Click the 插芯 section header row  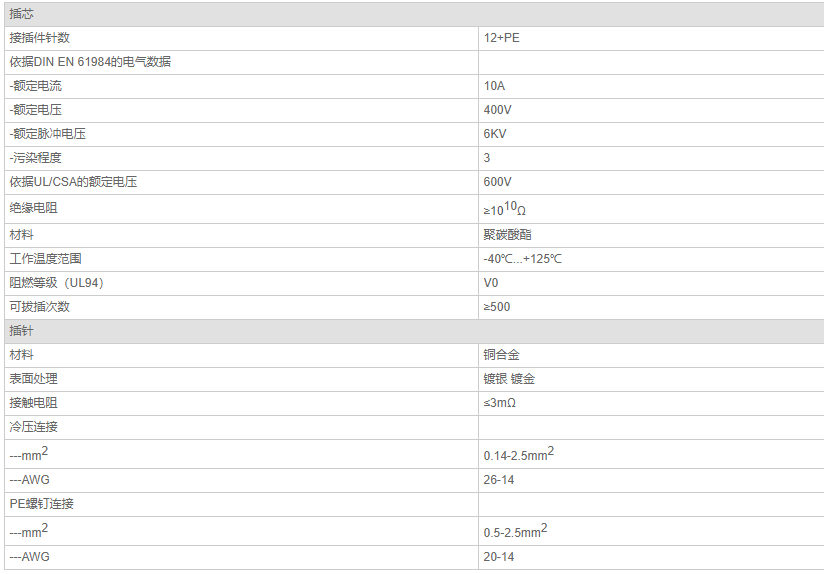(x=414, y=14)
